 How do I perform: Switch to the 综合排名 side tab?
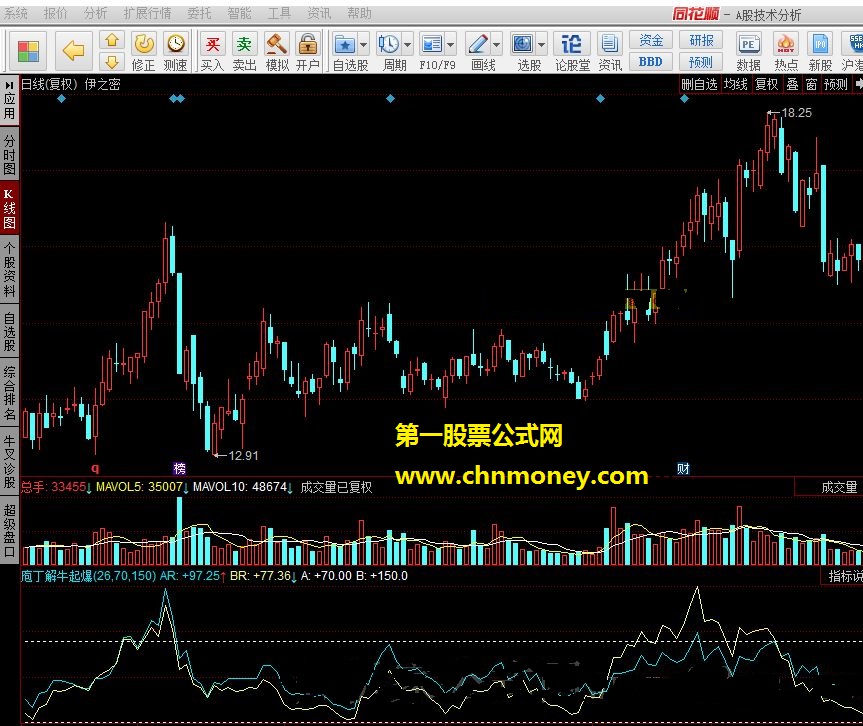click(9, 392)
